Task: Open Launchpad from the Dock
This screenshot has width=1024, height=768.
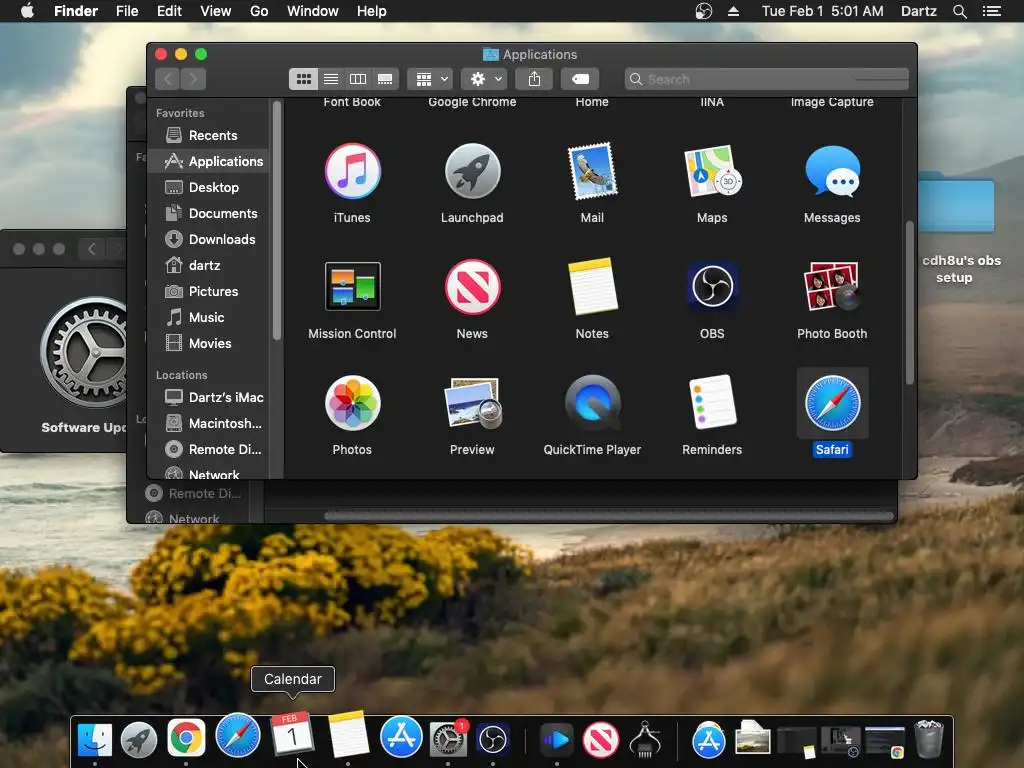Action: click(x=139, y=740)
